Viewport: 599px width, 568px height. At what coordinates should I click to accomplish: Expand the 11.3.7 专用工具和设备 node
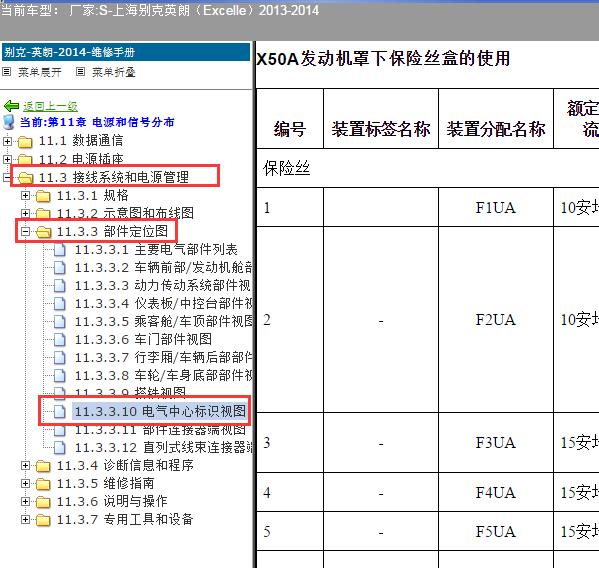pos(25,519)
